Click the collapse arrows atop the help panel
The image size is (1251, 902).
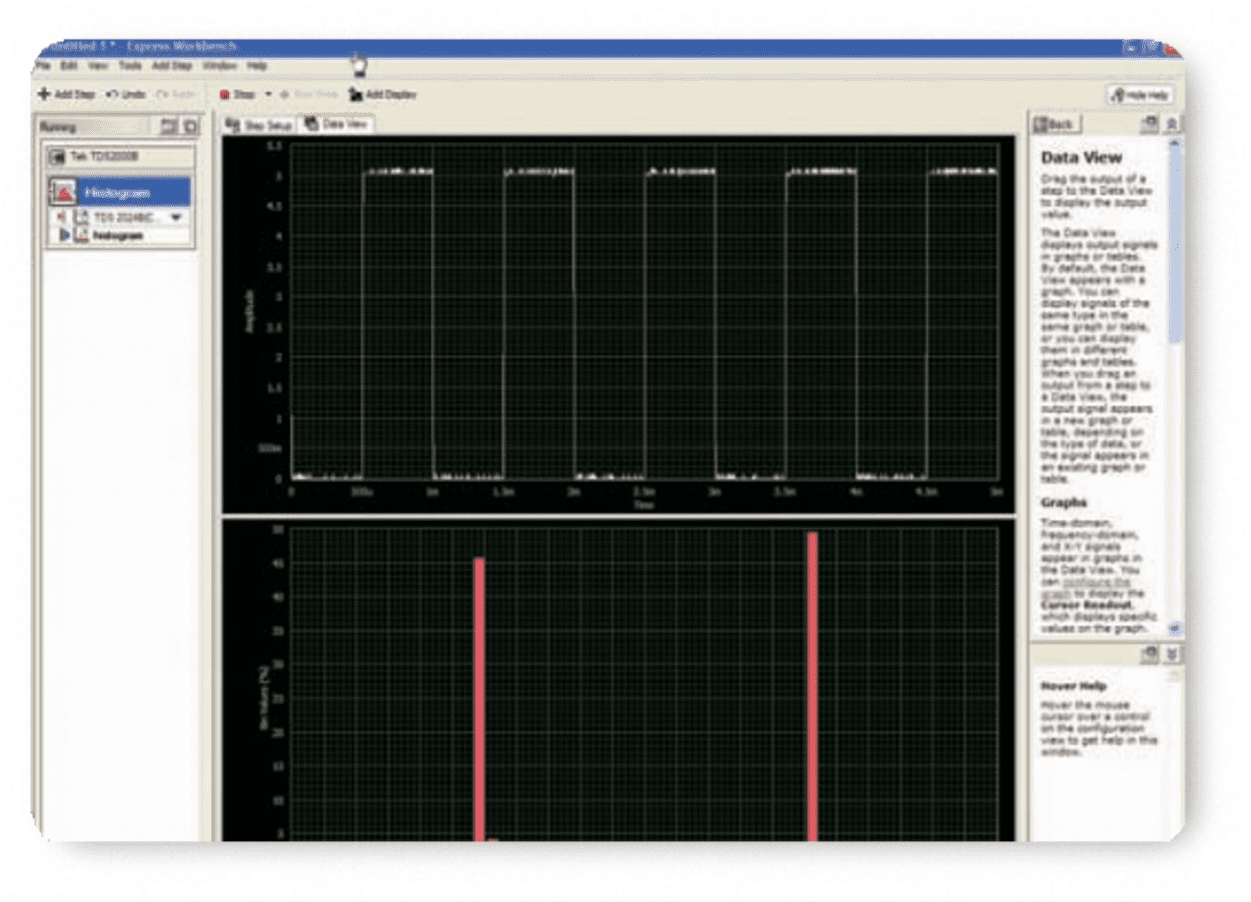click(x=1172, y=123)
